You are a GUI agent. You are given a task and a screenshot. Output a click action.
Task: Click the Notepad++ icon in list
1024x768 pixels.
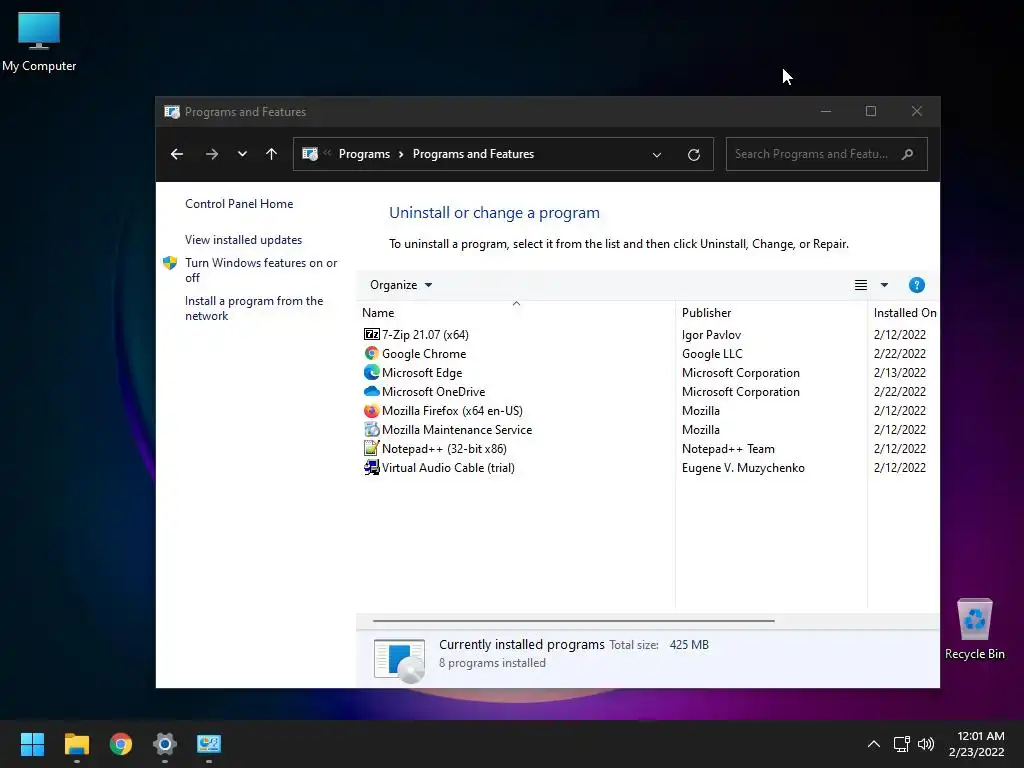point(371,448)
